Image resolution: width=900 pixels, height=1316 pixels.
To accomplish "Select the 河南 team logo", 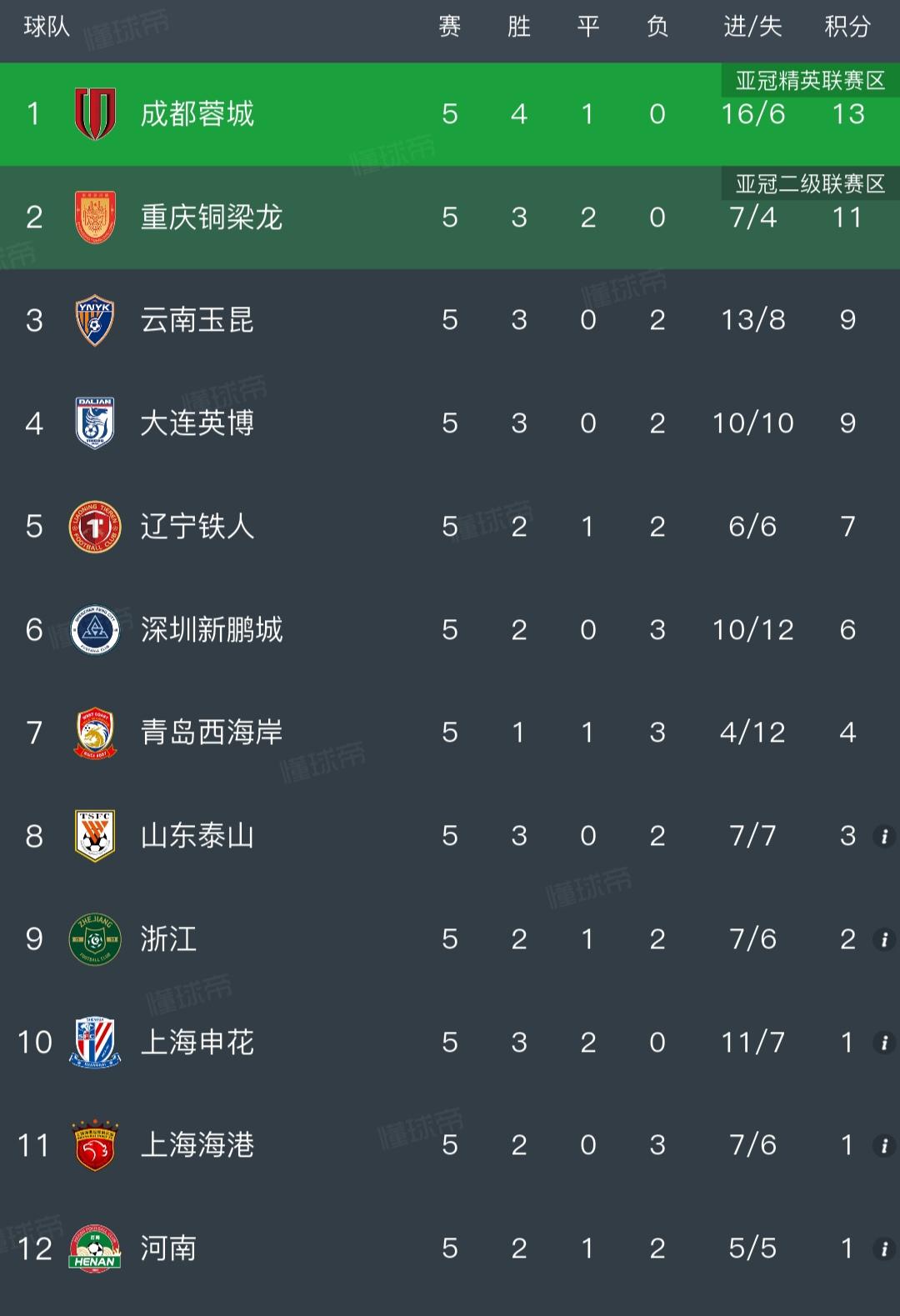I will click(x=95, y=1248).
